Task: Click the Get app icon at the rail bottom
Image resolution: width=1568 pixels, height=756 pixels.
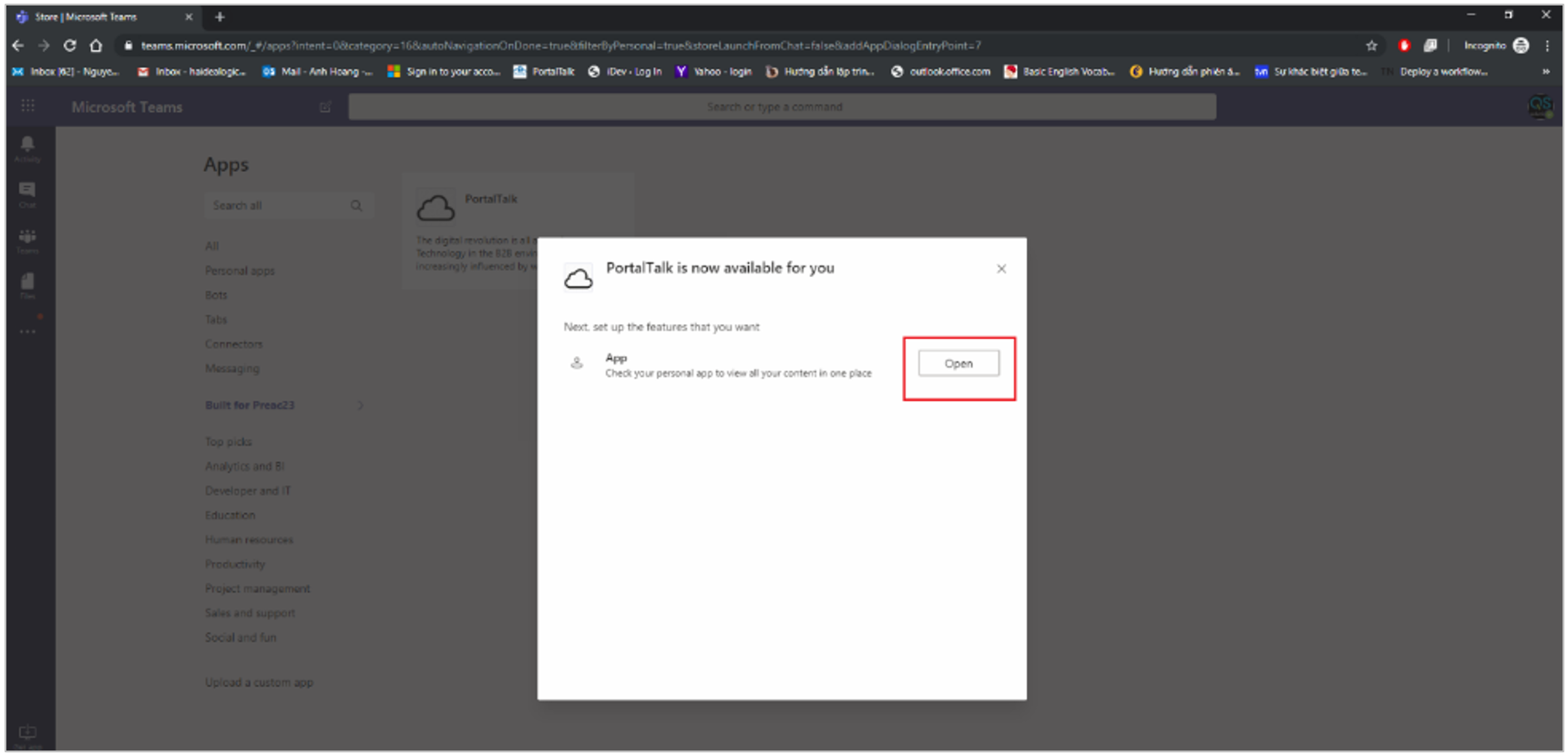Action: 28,736
